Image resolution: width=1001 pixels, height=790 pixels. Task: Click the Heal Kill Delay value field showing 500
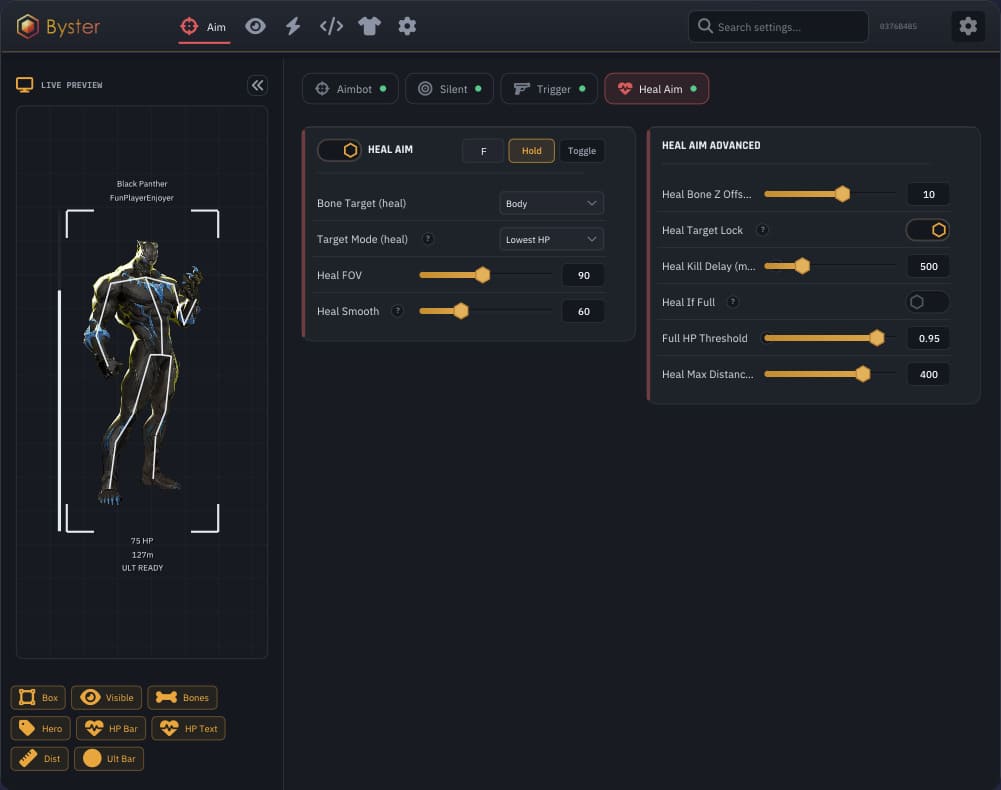click(928, 266)
